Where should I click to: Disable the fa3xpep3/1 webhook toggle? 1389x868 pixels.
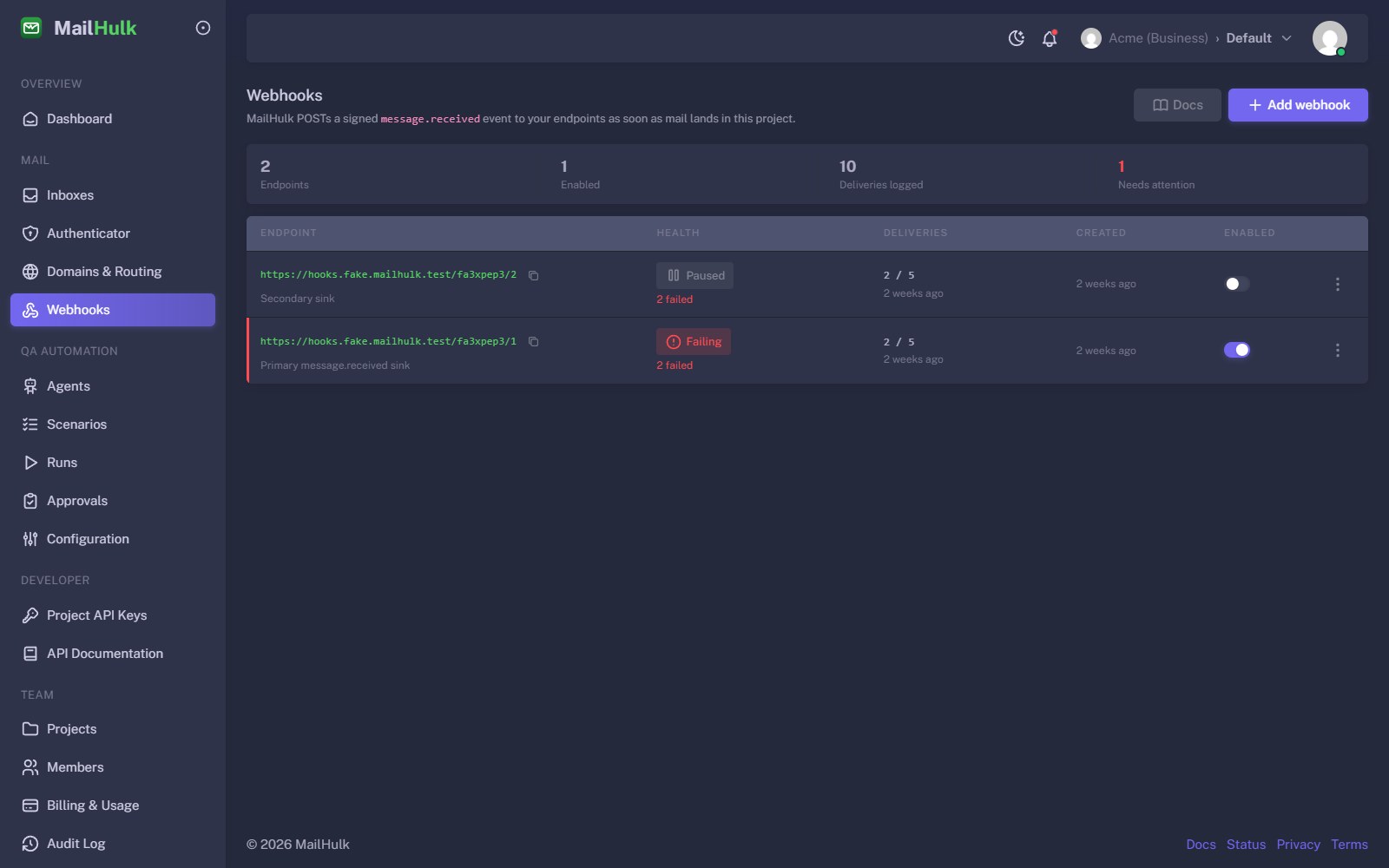[1237, 350]
